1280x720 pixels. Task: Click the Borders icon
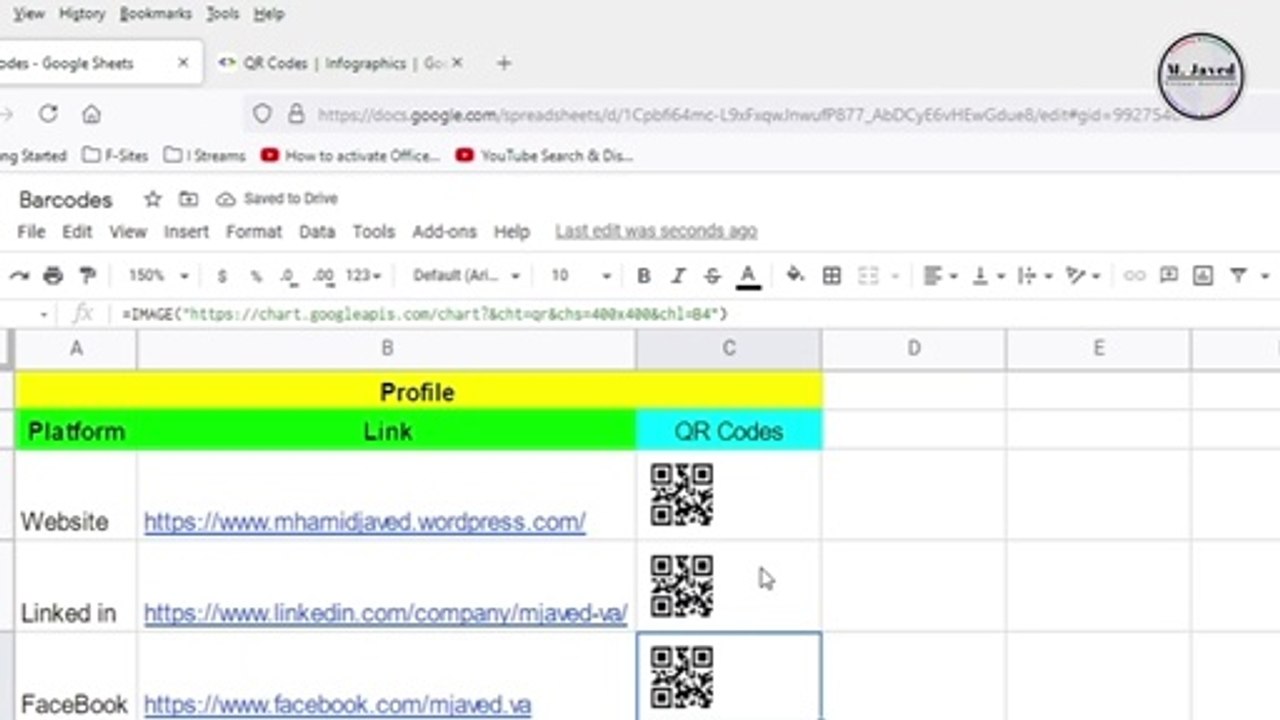[831, 275]
